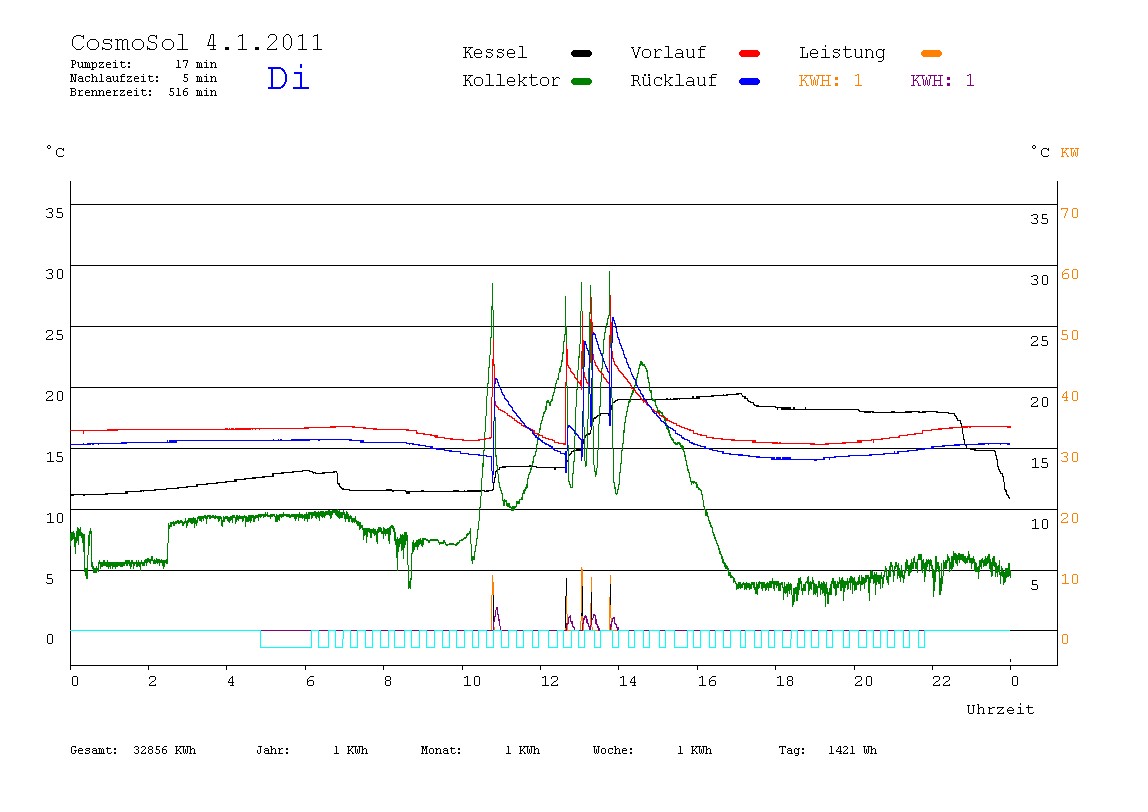Click hour "14" on the time axis
The width and height of the screenshot is (1148, 812).
(x=628, y=682)
